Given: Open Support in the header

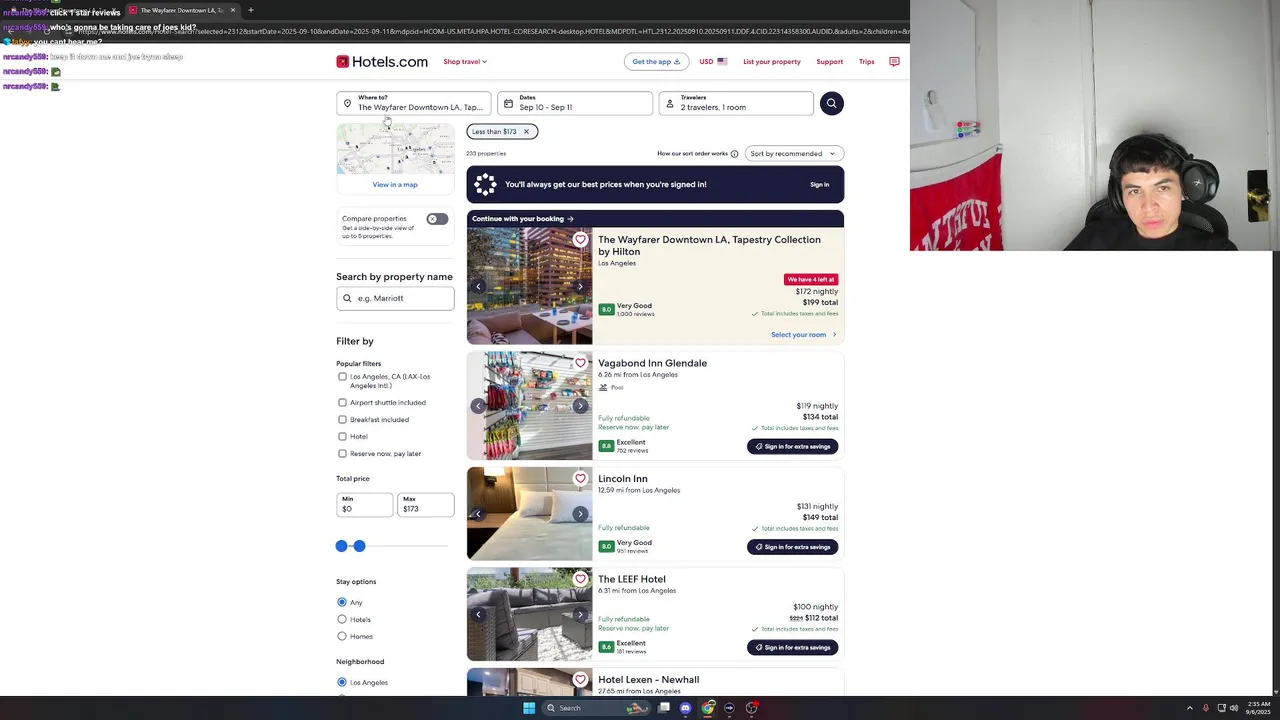Looking at the screenshot, I should tap(829, 62).
